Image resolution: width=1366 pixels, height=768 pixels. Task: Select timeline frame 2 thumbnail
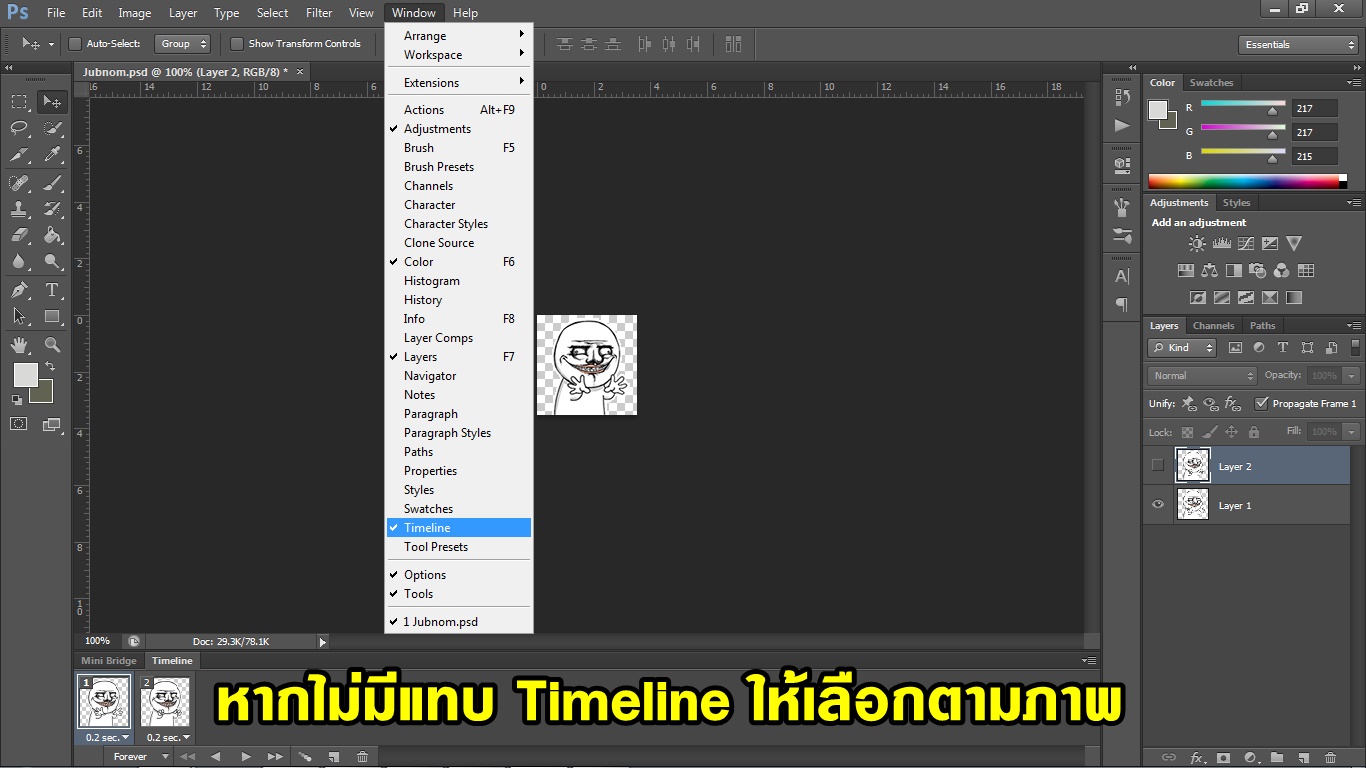[x=165, y=702]
